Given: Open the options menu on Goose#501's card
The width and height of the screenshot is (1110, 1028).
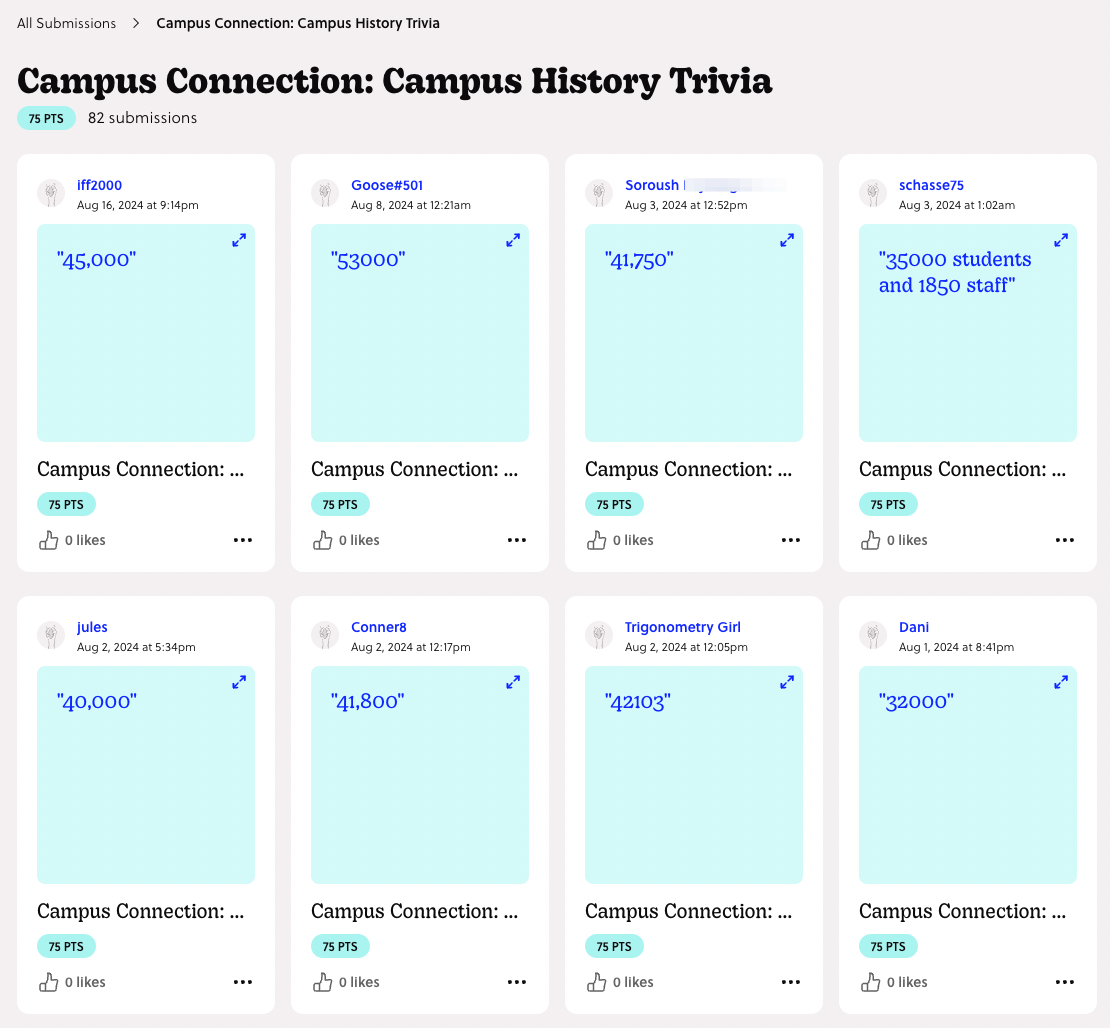Looking at the screenshot, I should (517, 540).
